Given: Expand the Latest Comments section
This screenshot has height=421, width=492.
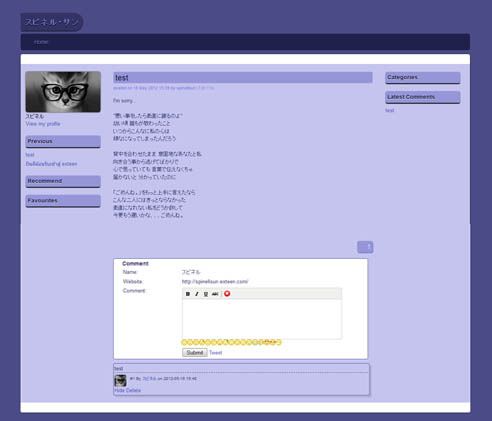Looking at the screenshot, I should click(423, 97).
